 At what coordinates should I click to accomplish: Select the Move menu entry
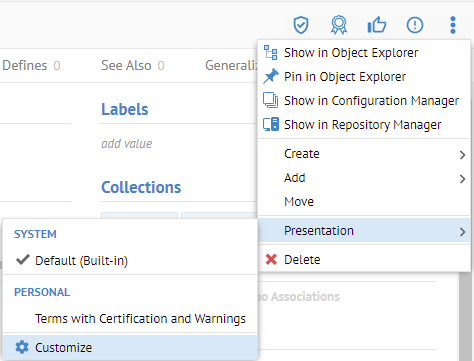(x=364, y=202)
